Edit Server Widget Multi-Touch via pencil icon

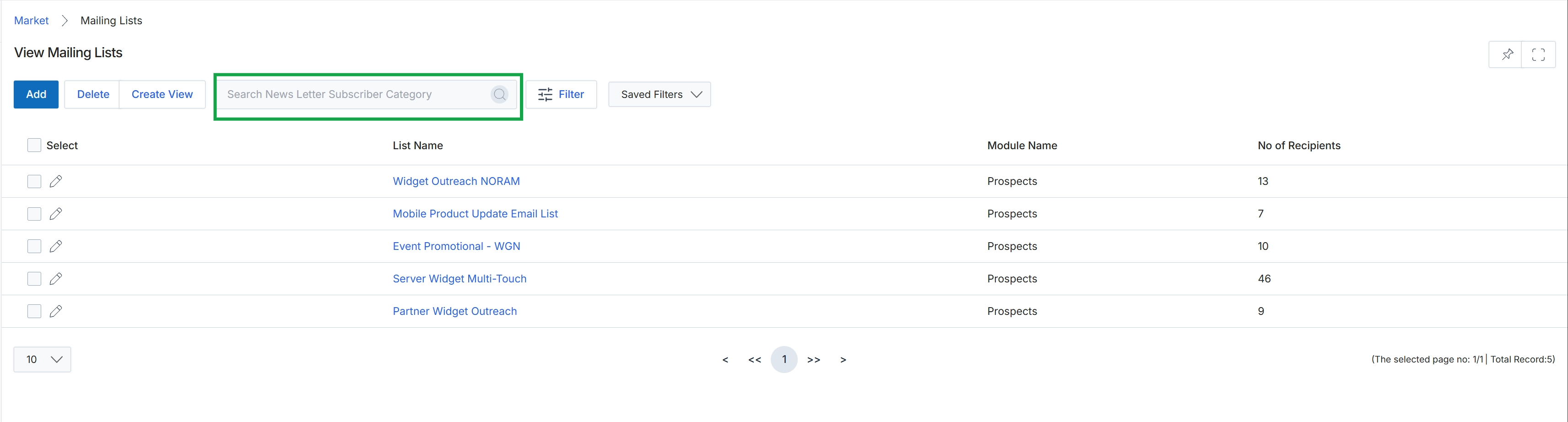[56, 279]
